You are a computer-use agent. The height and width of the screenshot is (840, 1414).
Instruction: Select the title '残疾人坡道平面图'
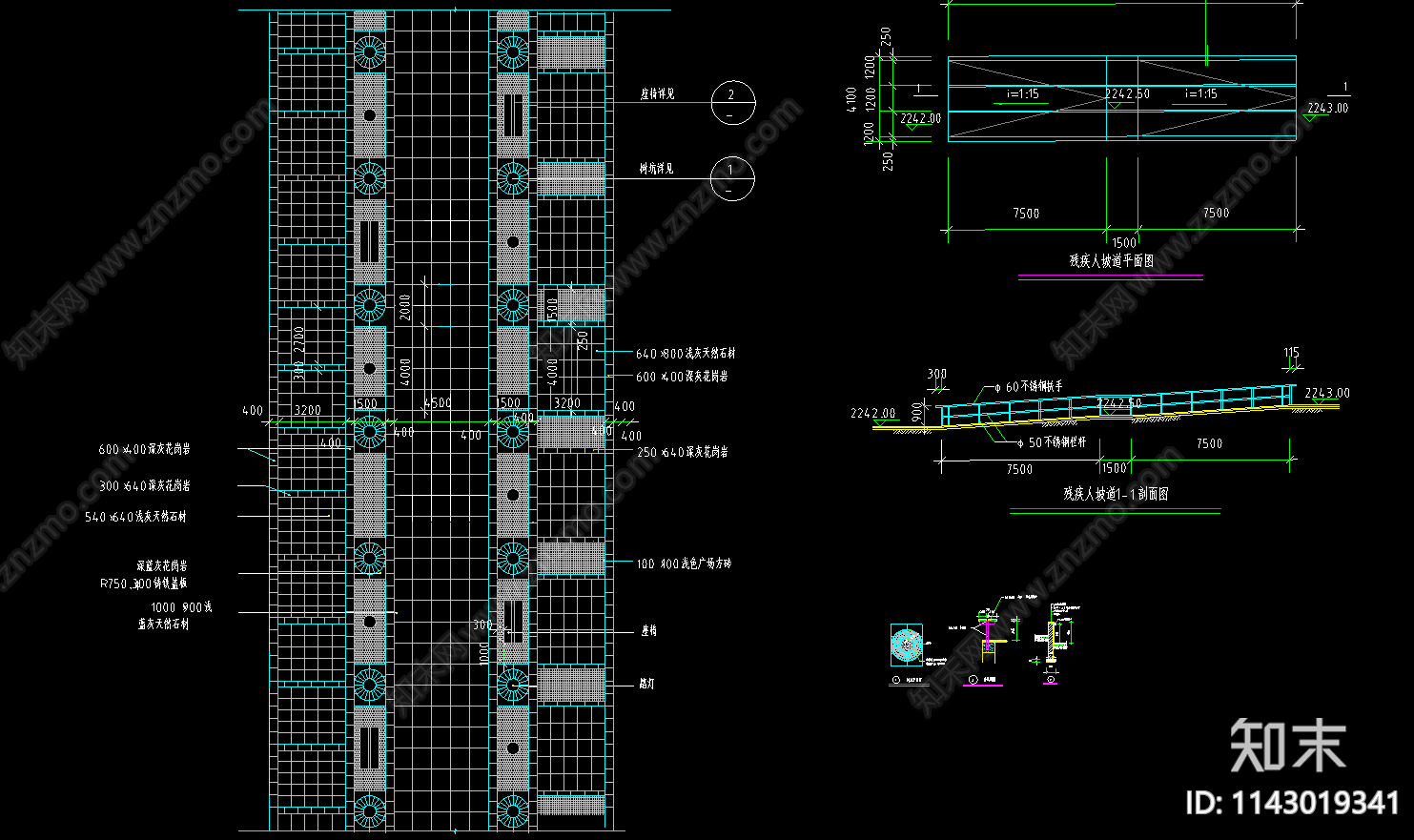(1112, 260)
